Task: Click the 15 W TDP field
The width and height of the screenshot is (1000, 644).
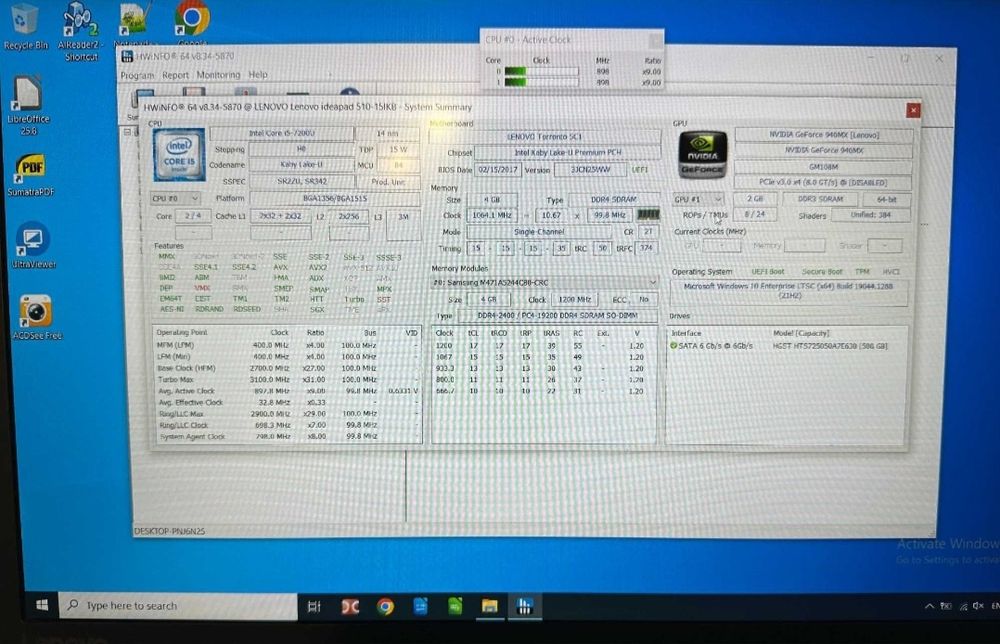Action: click(398, 149)
